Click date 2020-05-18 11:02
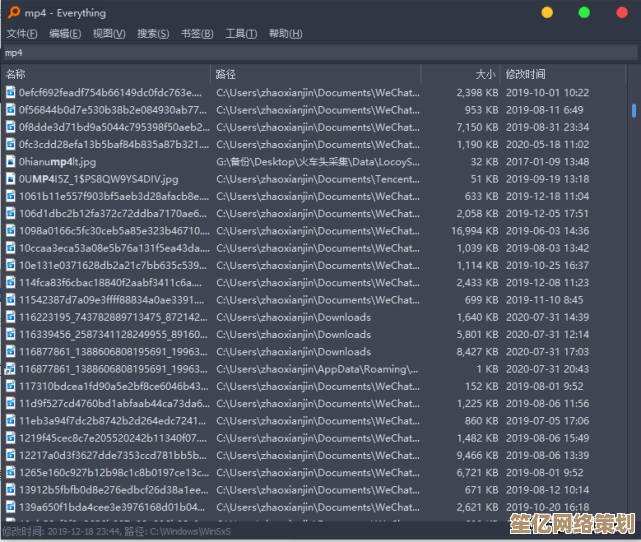Image resolution: width=641 pixels, height=542 pixels. [547, 144]
